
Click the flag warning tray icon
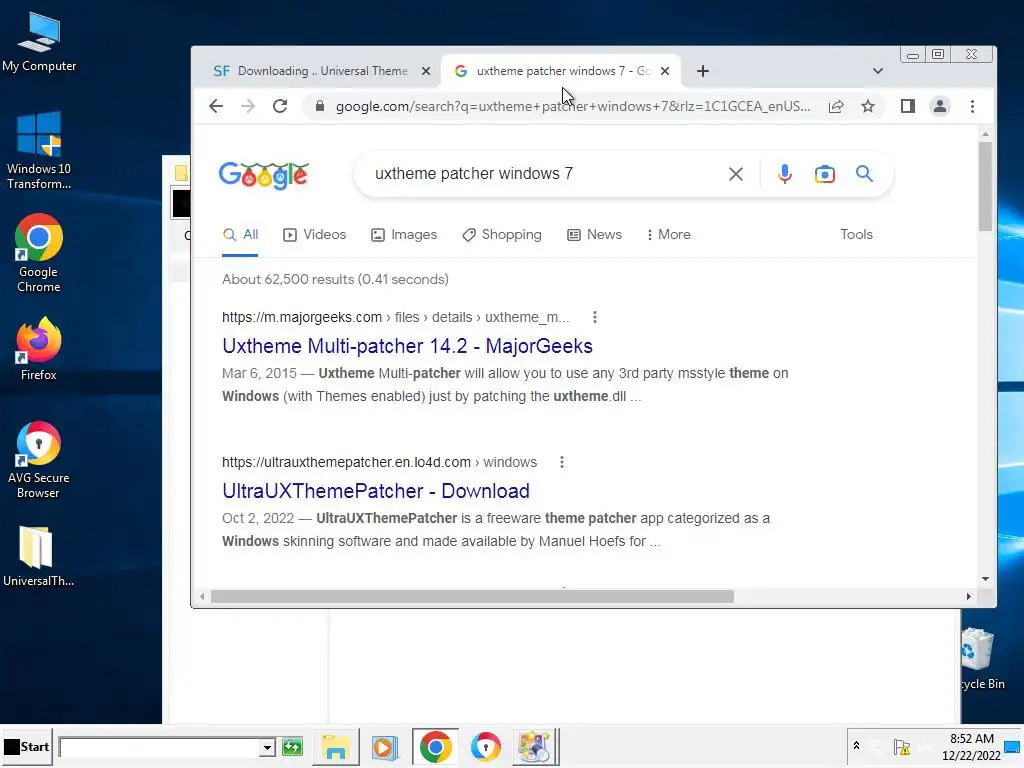click(902, 747)
